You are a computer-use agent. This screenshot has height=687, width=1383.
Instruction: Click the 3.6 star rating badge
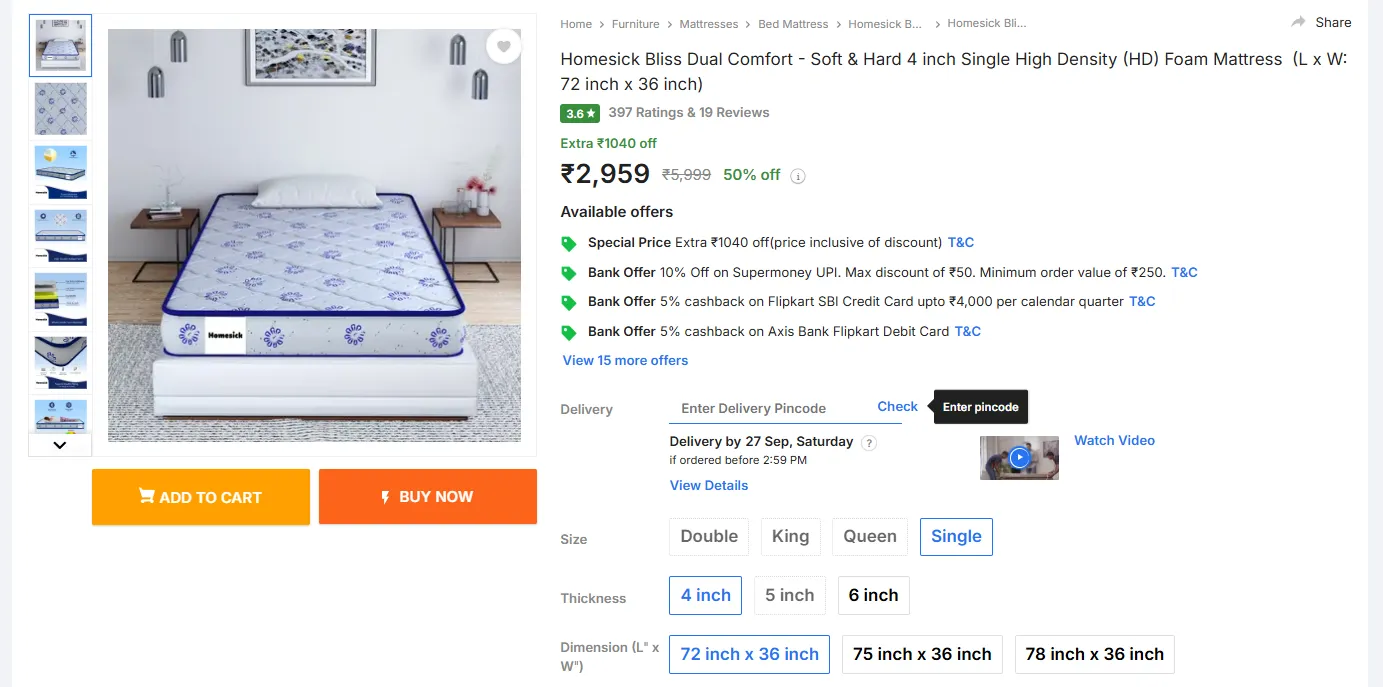coord(580,113)
